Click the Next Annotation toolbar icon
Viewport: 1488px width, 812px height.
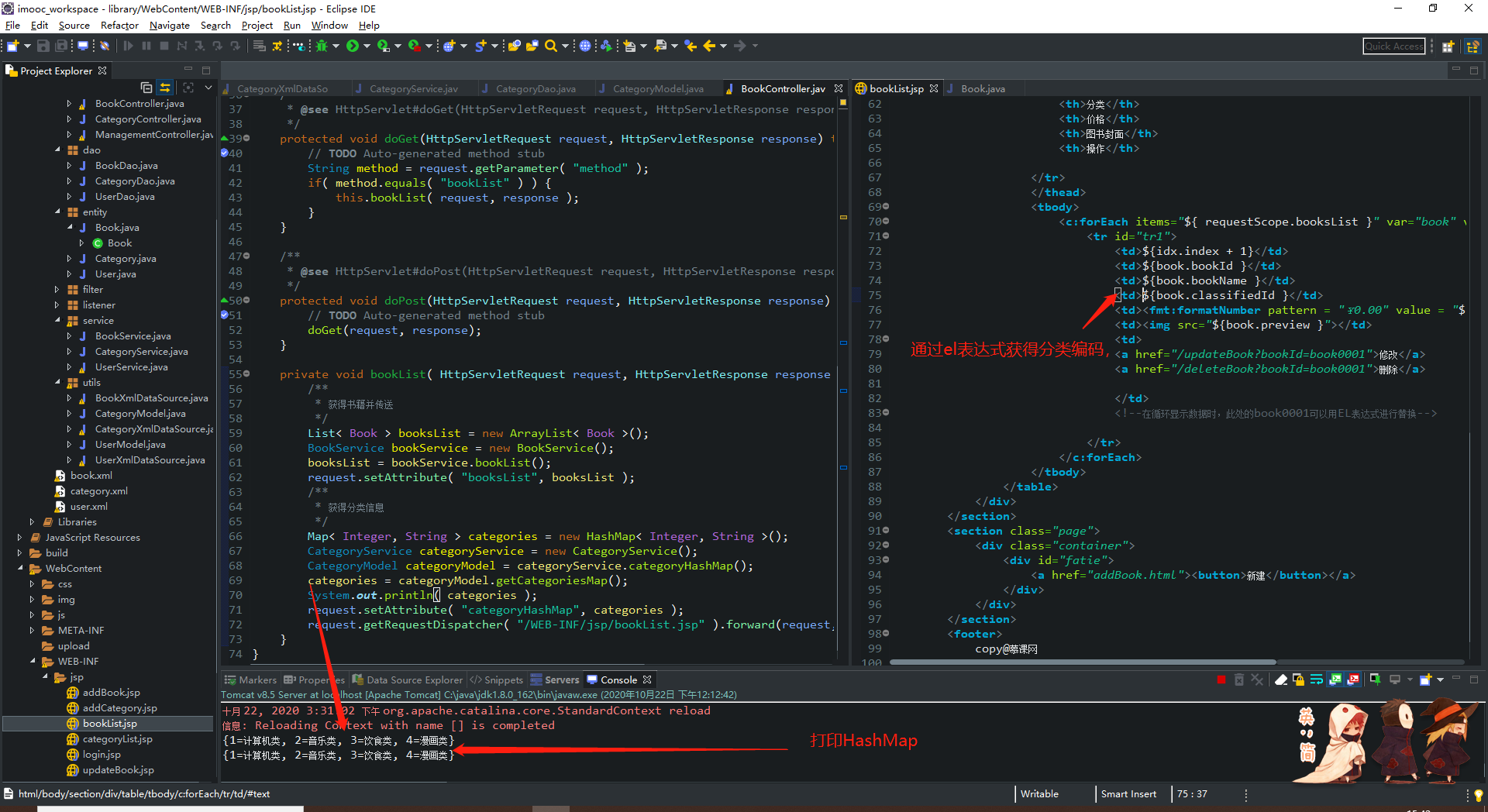tap(629, 46)
